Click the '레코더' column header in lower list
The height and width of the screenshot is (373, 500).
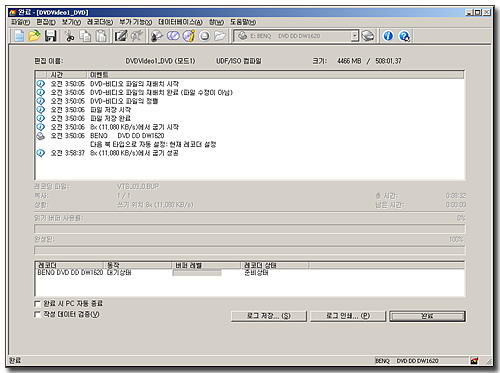70,265
